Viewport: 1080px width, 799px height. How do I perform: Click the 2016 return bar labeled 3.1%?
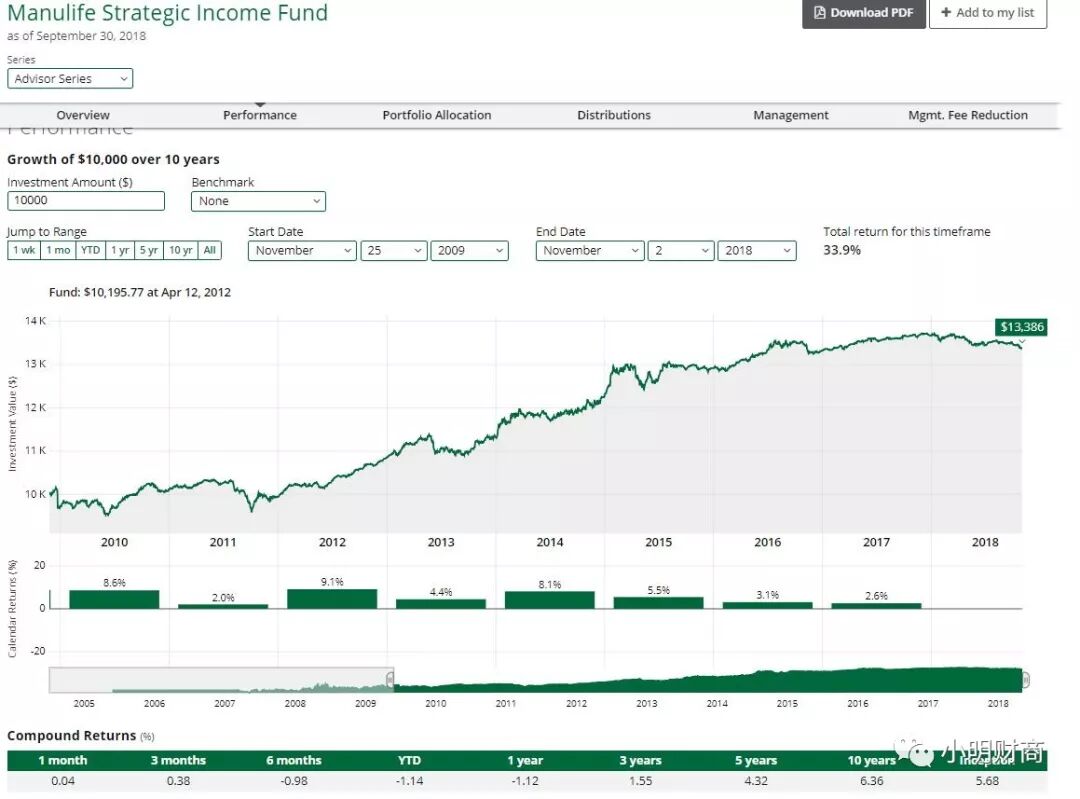767,605
